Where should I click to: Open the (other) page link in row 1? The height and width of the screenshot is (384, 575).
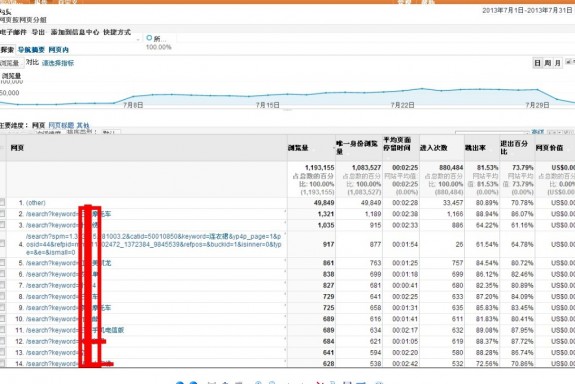tap(36, 203)
